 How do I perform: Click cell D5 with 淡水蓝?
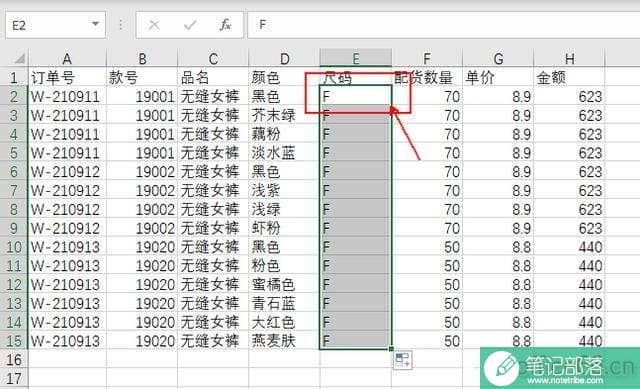point(284,153)
